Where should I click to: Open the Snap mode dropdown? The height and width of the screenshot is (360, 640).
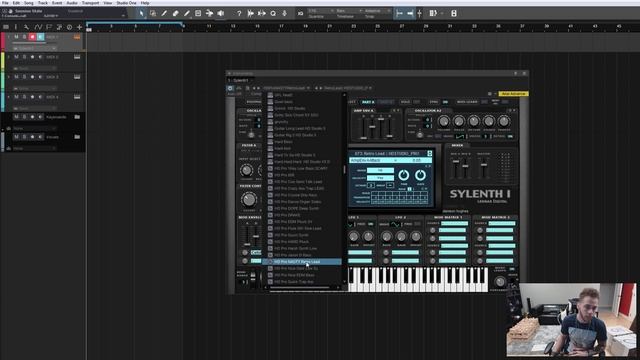(x=378, y=11)
